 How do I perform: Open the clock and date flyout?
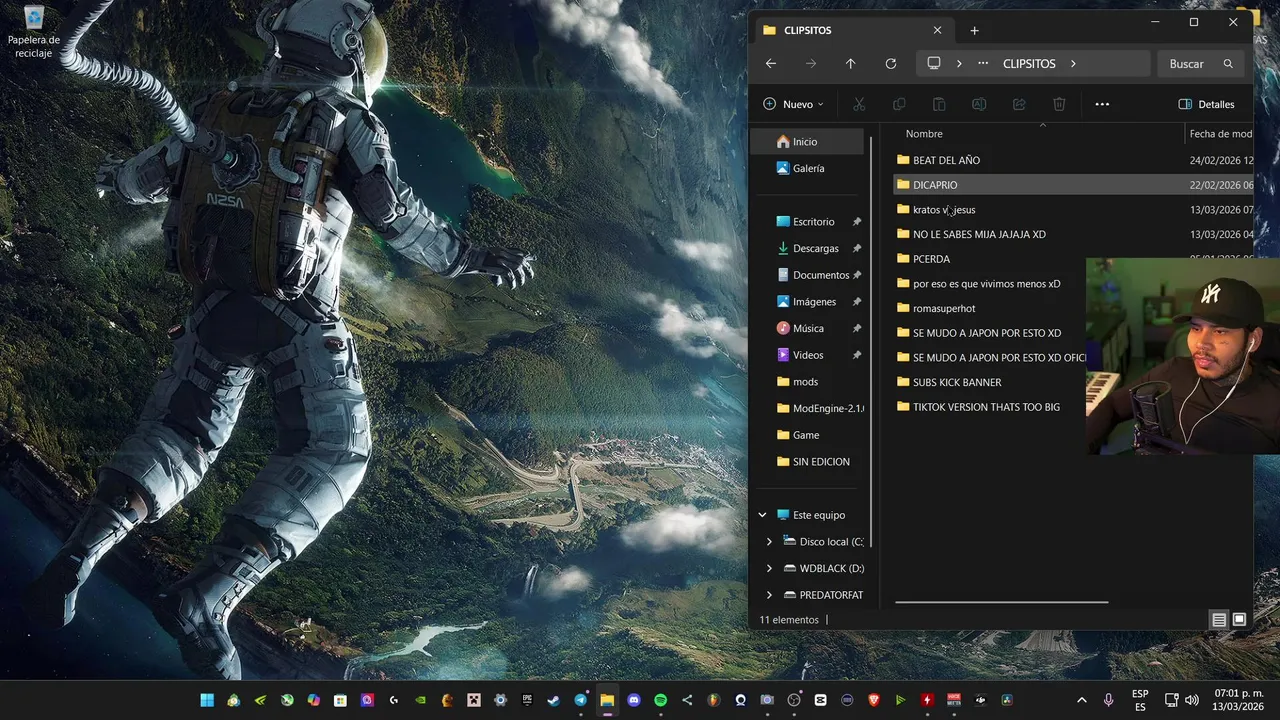[1239, 700]
